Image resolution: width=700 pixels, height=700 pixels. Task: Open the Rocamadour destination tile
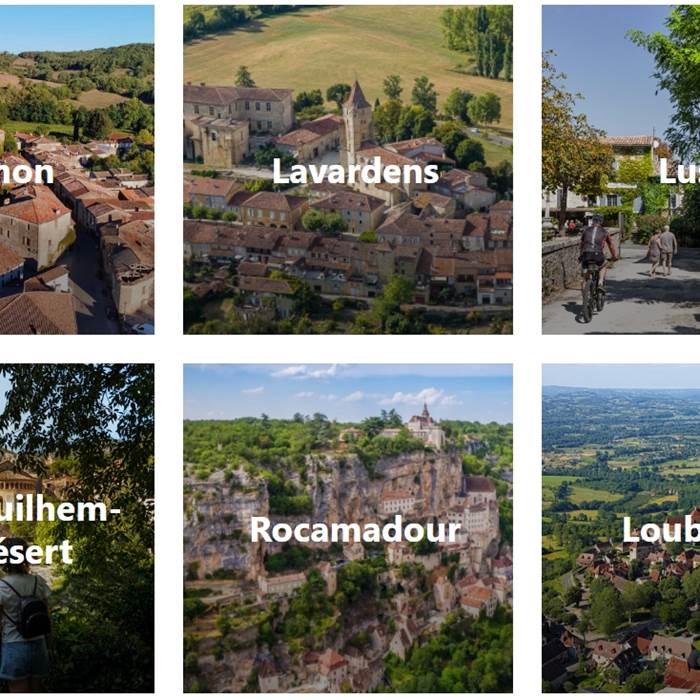click(x=348, y=528)
